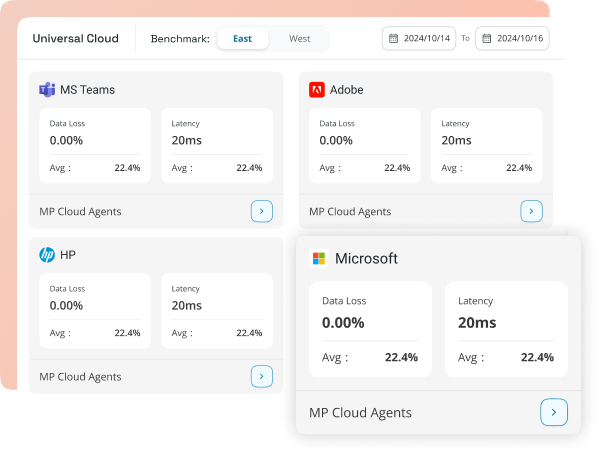This screenshot has height=453, width=600.
Task: Click MP Cloud Agents label under HP
Action: pos(80,377)
